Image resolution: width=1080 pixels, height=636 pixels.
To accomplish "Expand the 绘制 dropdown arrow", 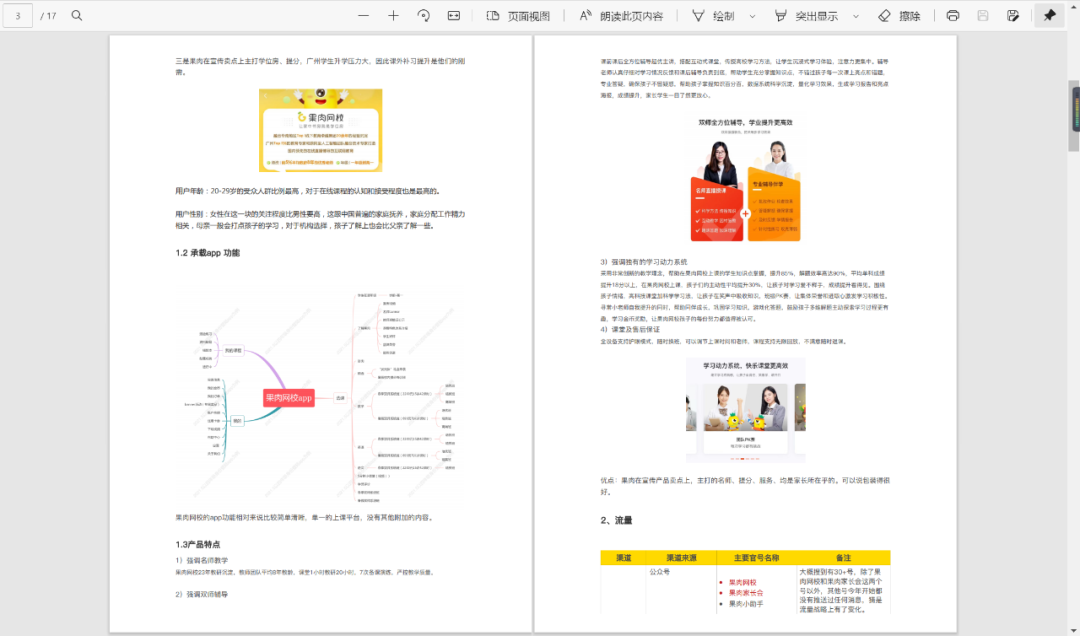I will (x=752, y=16).
